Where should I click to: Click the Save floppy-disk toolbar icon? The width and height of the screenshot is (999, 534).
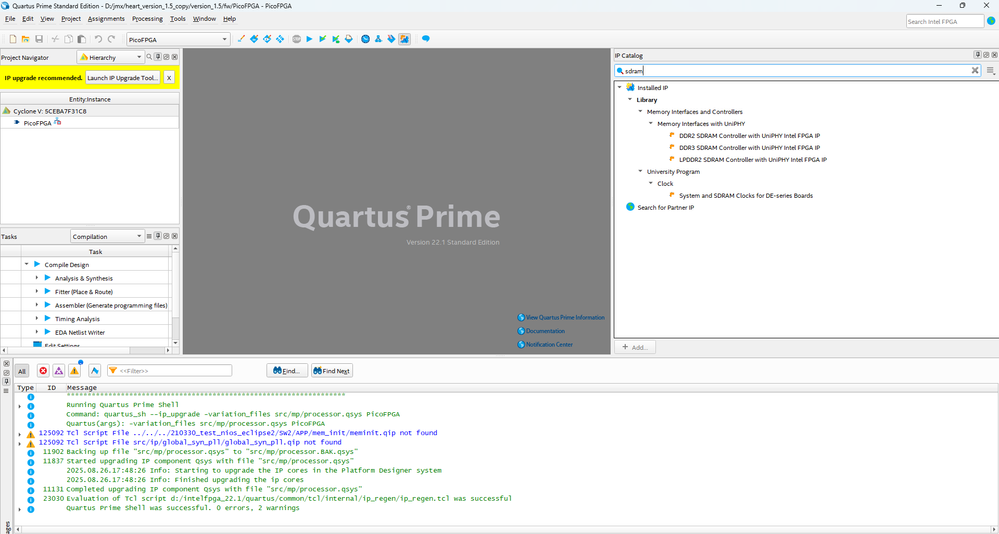(x=39, y=39)
